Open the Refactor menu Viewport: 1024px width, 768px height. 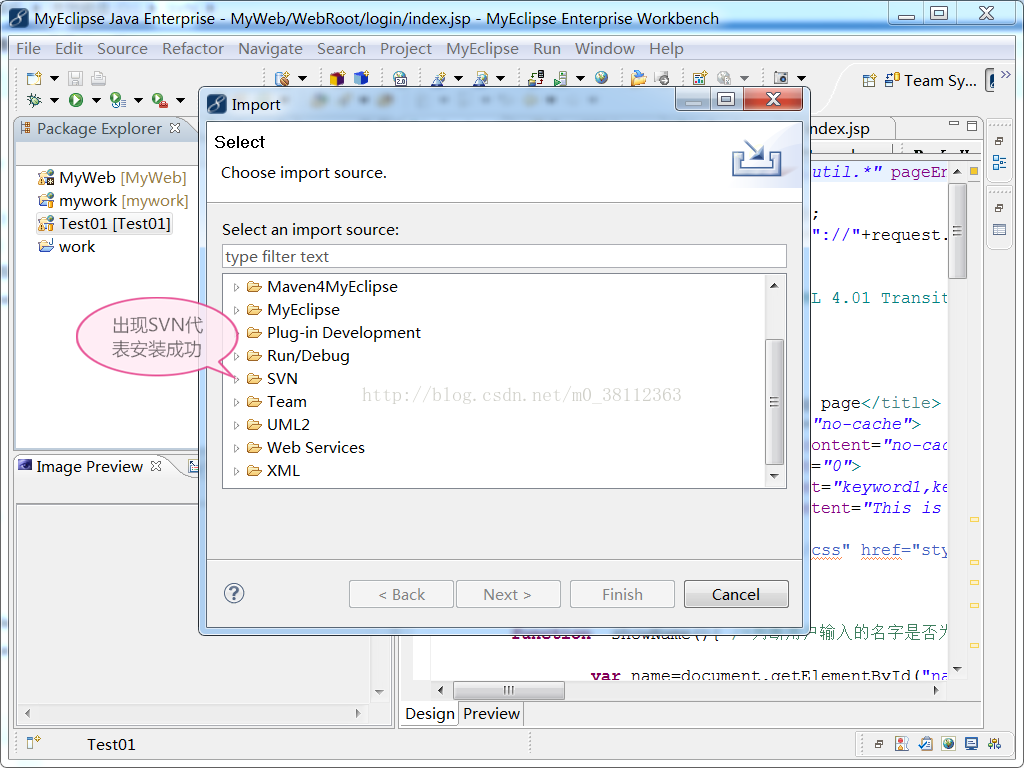tap(193, 49)
